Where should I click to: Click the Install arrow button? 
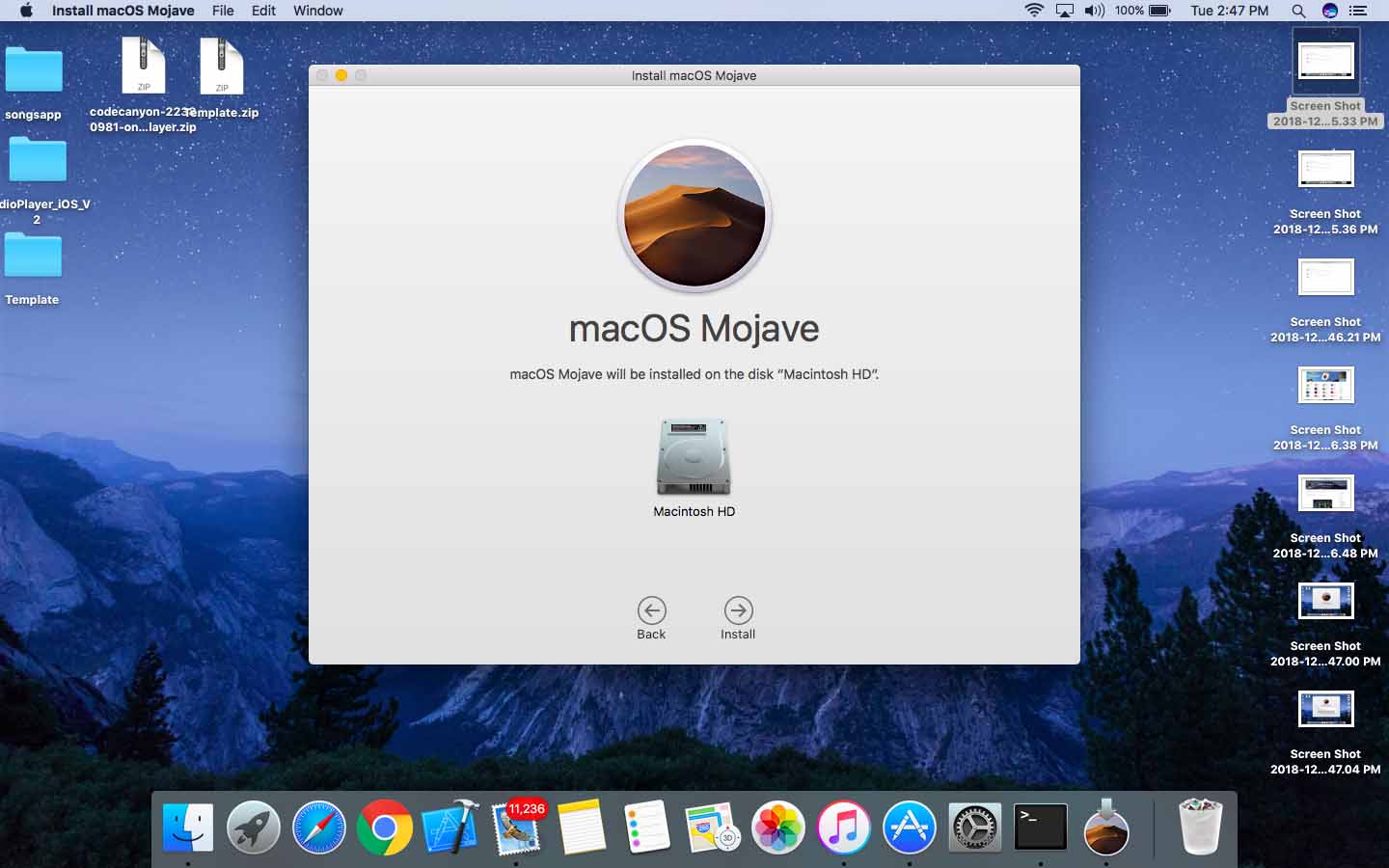click(738, 610)
